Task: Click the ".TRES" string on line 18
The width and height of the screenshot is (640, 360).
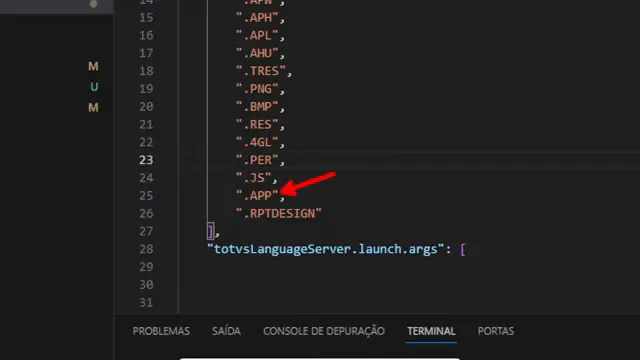Action: point(261,71)
